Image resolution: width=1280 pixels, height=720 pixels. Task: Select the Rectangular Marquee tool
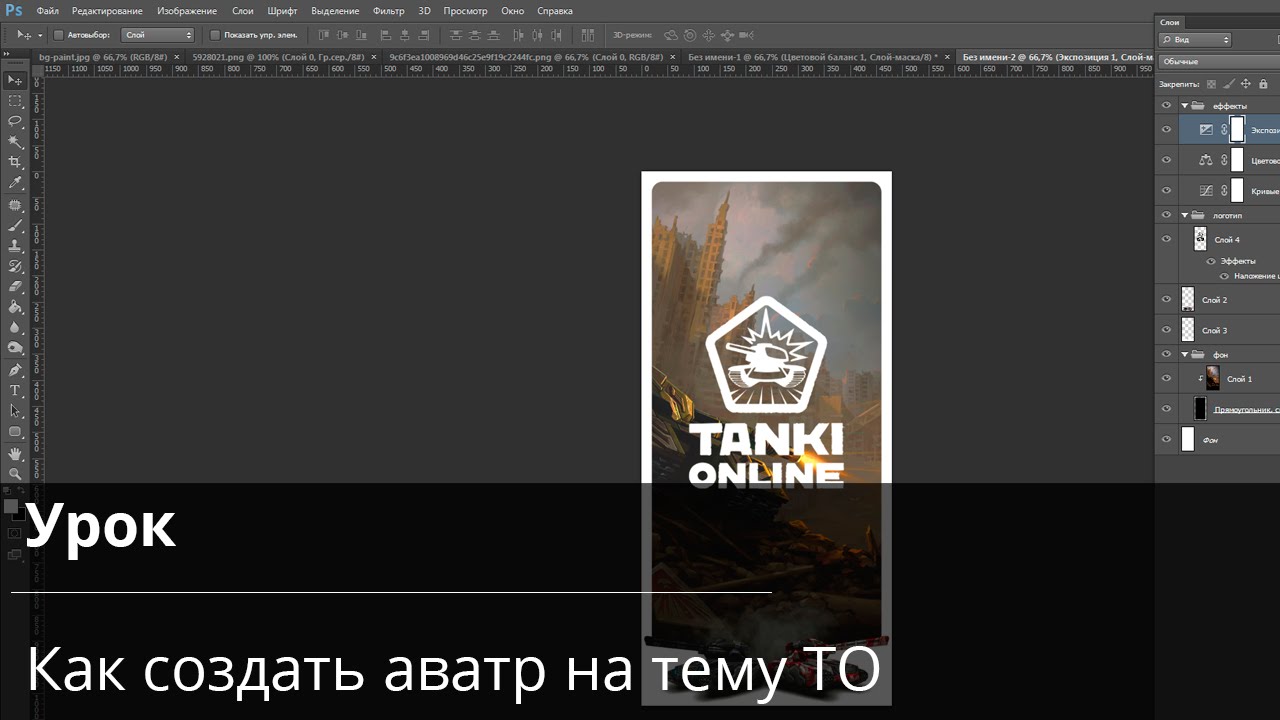15,101
